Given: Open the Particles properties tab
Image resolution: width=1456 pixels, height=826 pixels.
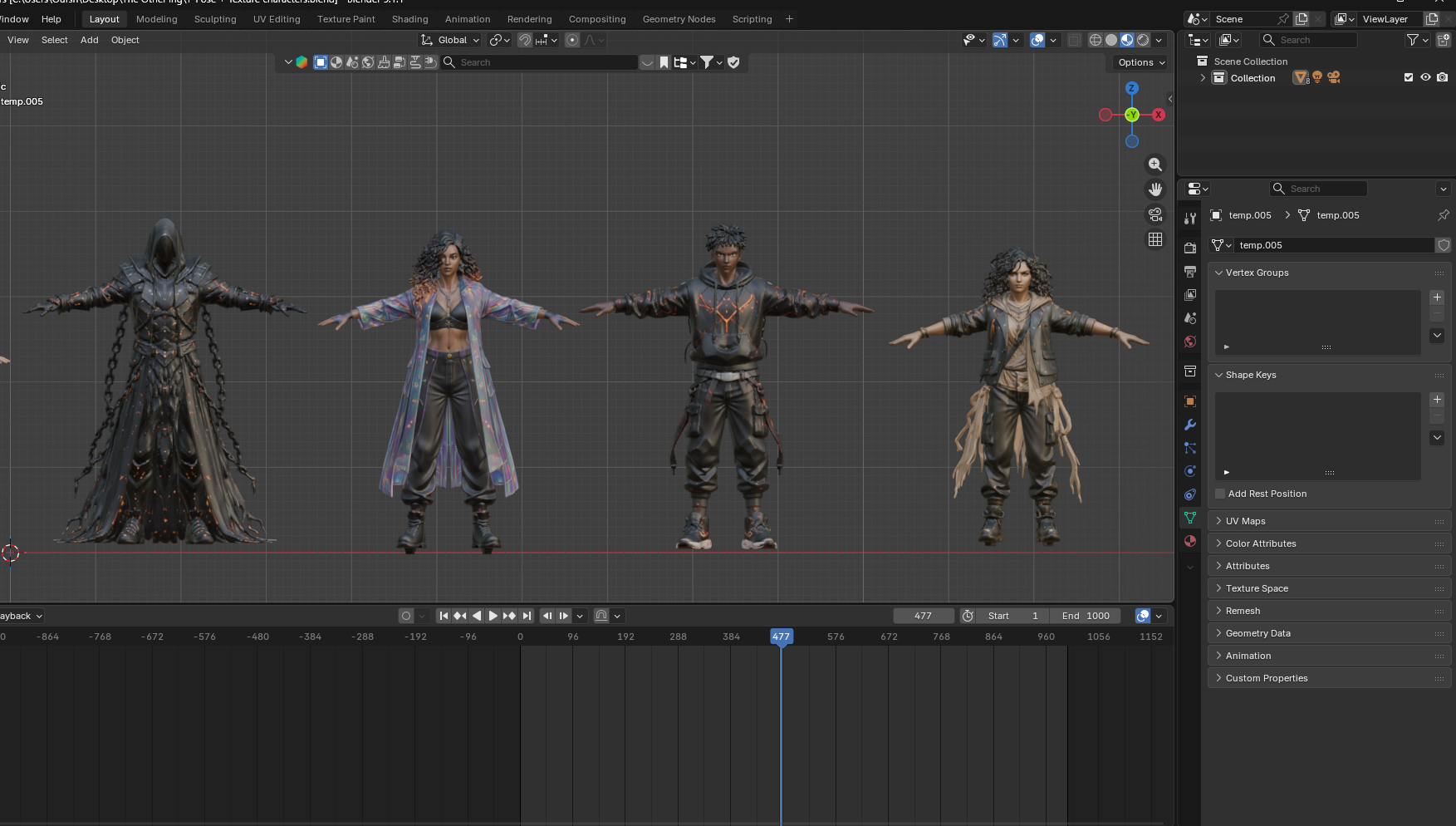Looking at the screenshot, I should point(1190,448).
